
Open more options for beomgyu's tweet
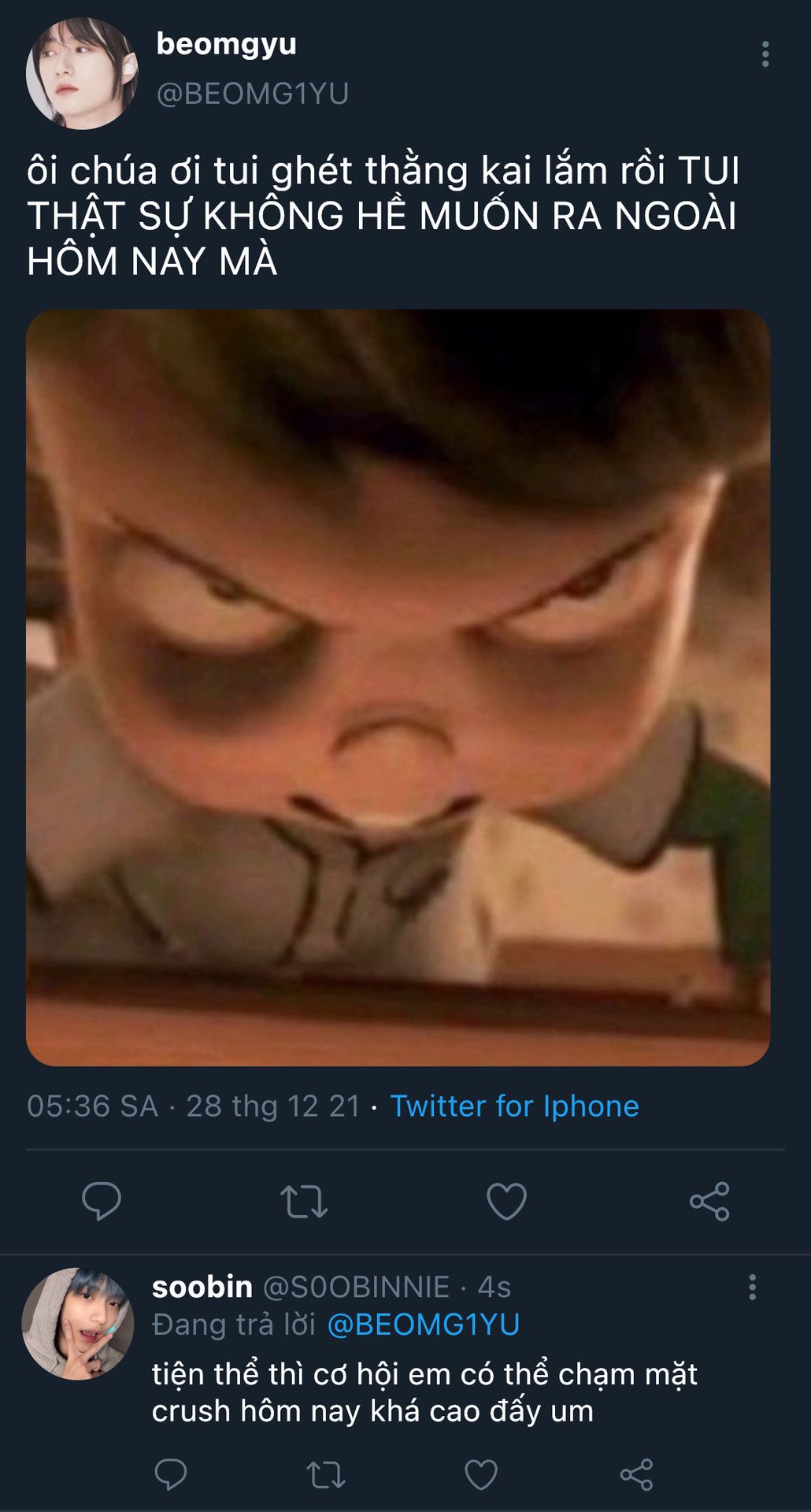coord(765,54)
